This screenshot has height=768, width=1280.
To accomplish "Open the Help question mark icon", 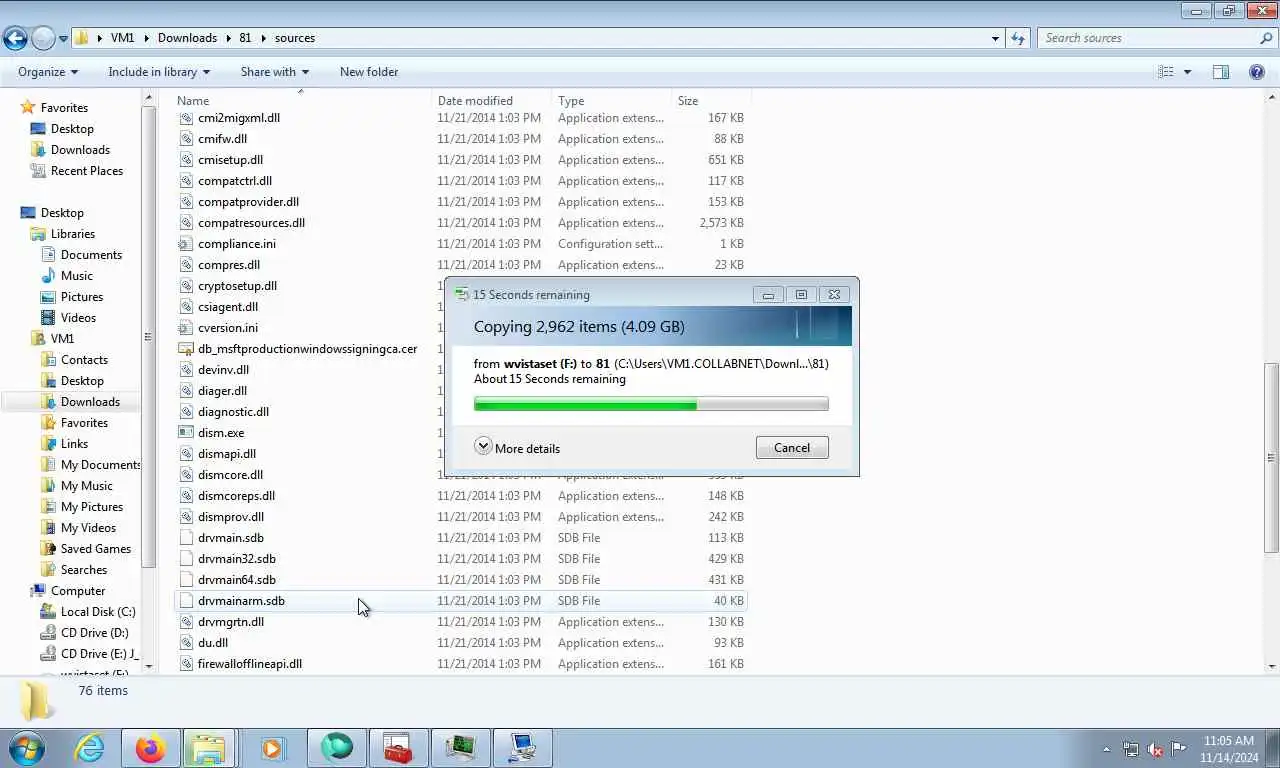I will 1257,72.
